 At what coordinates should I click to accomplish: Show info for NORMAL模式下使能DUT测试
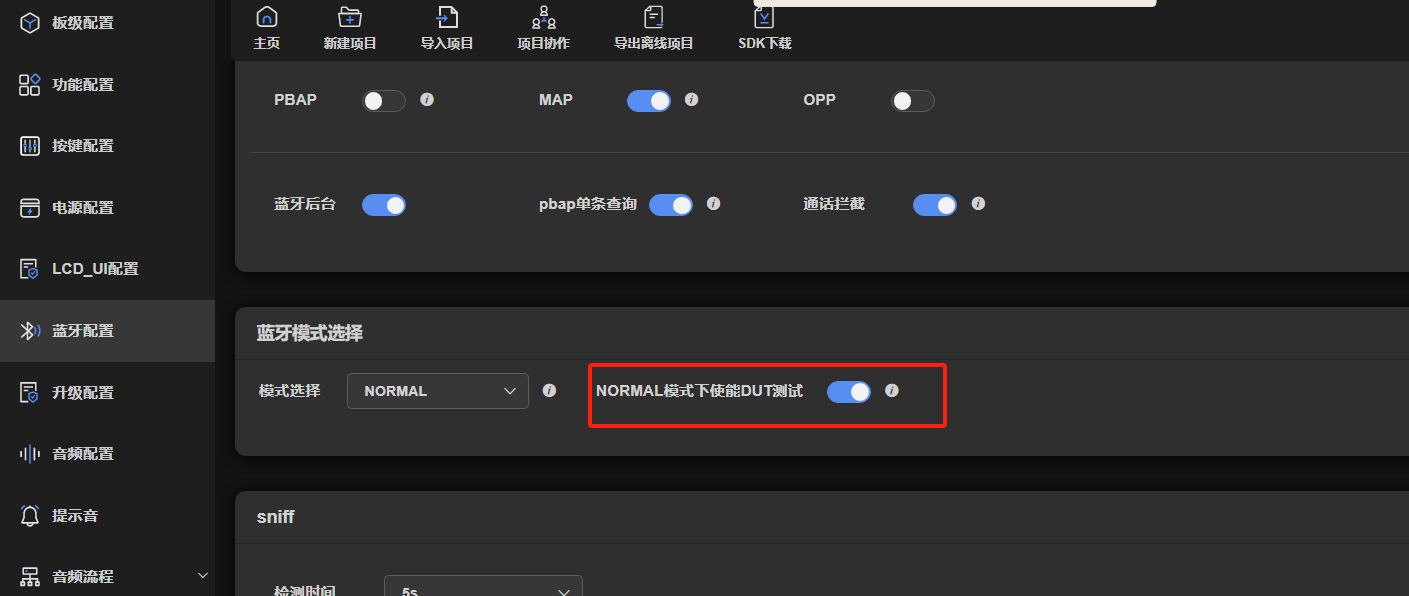tap(892, 390)
